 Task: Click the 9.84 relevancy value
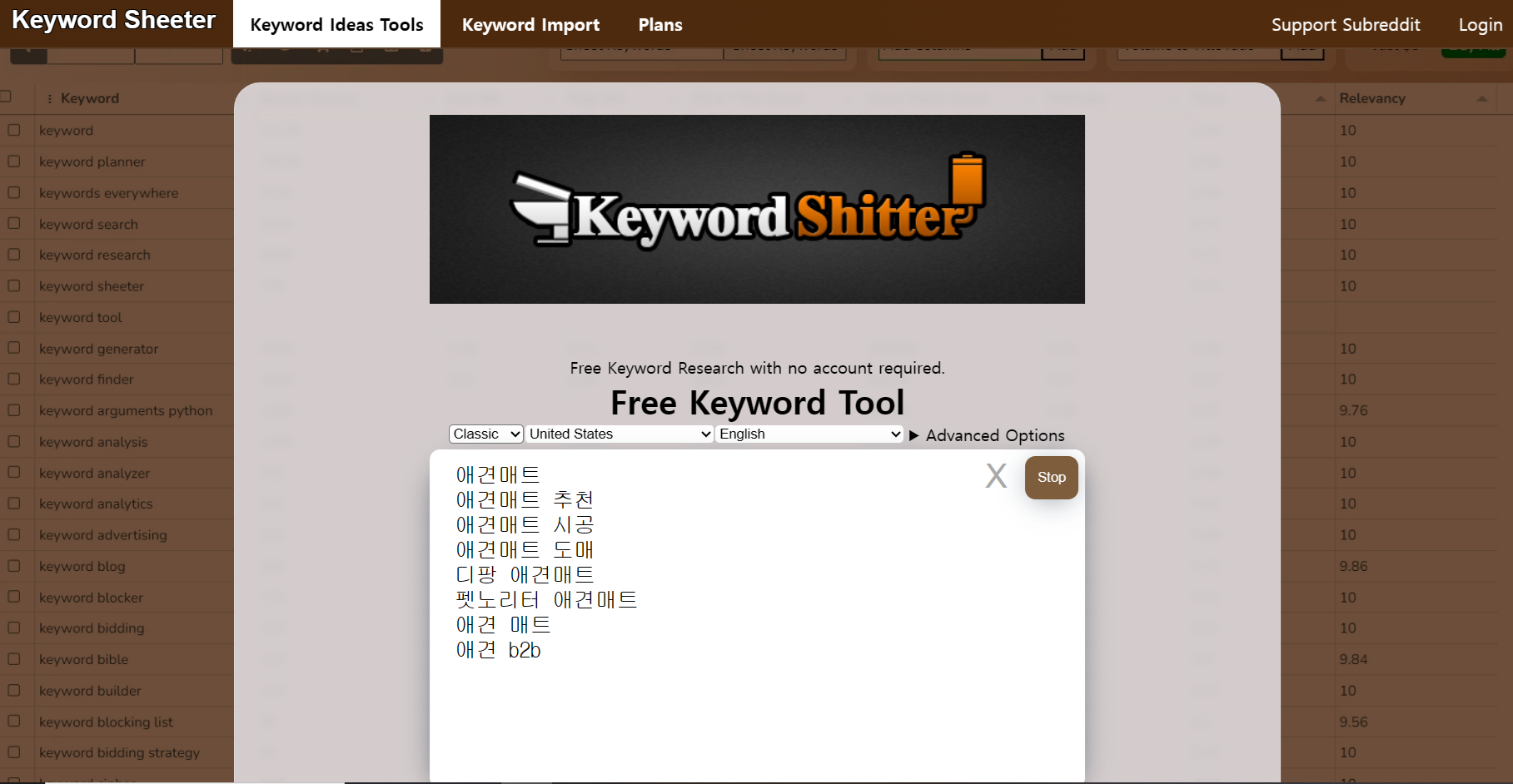(1353, 659)
